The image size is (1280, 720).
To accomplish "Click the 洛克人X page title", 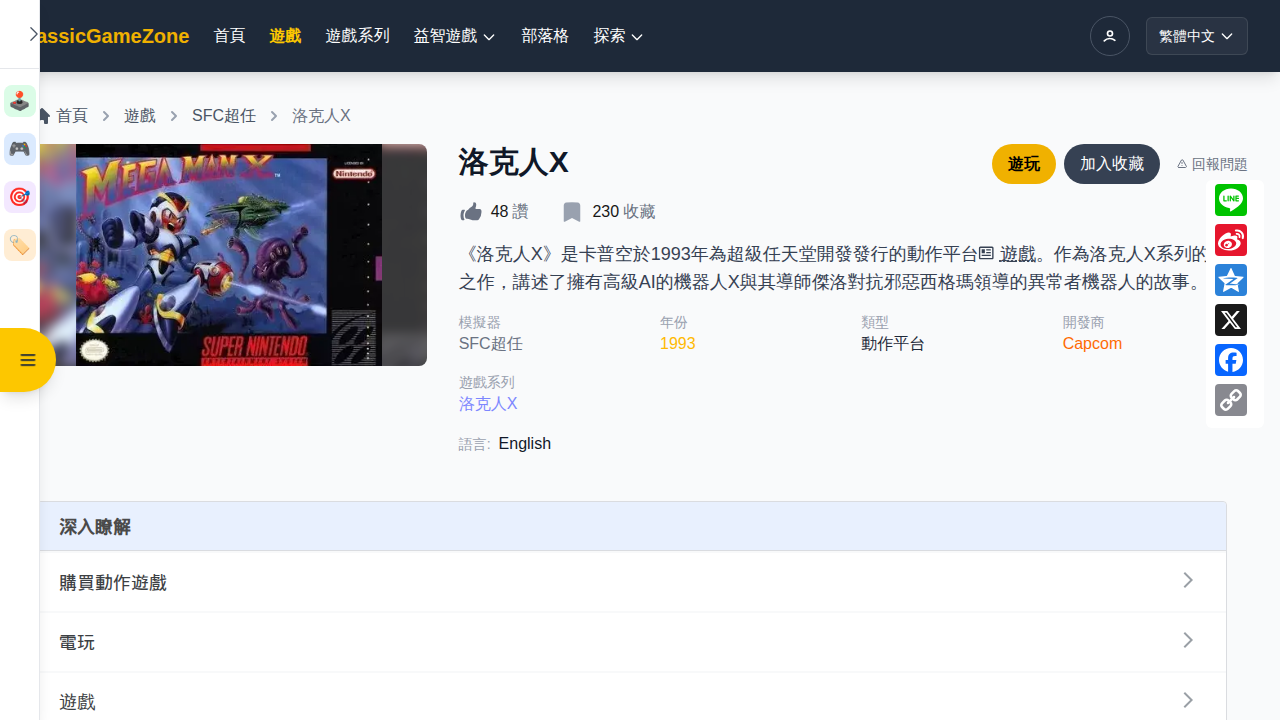I will click(x=514, y=162).
